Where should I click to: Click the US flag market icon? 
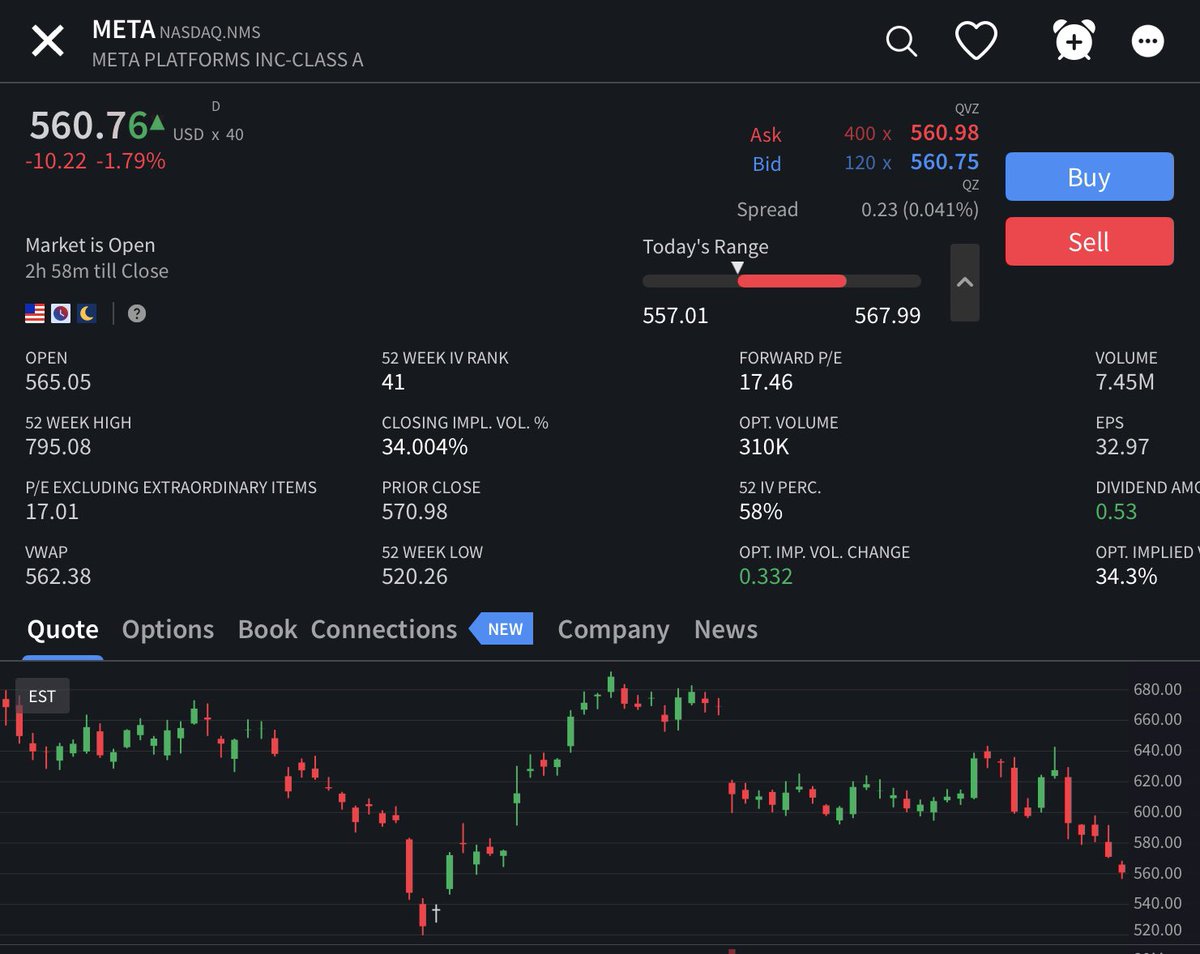(35, 313)
